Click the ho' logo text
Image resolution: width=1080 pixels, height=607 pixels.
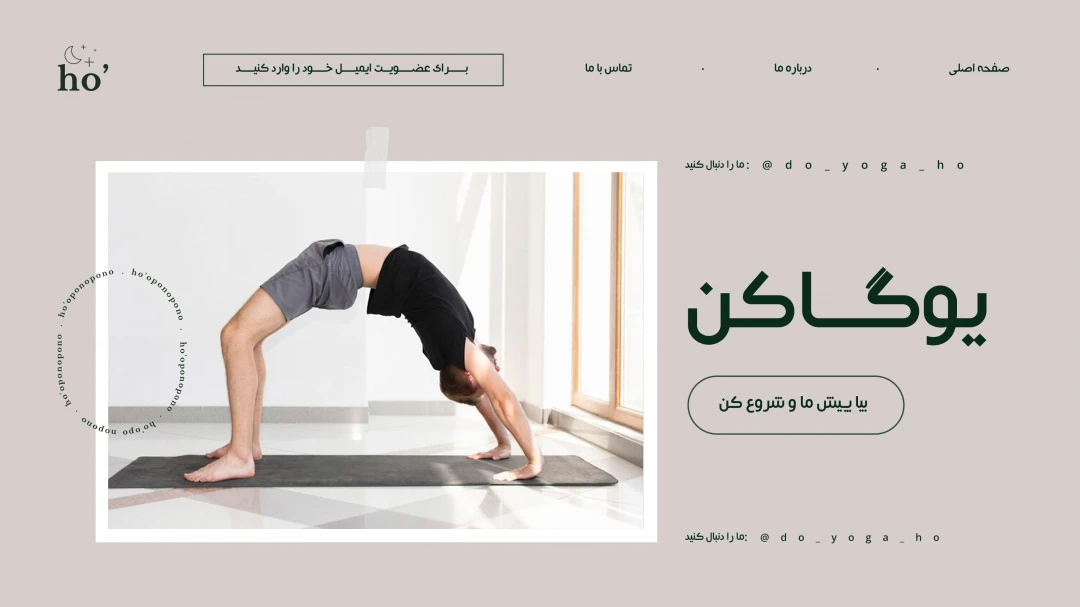tap(83, 78)
